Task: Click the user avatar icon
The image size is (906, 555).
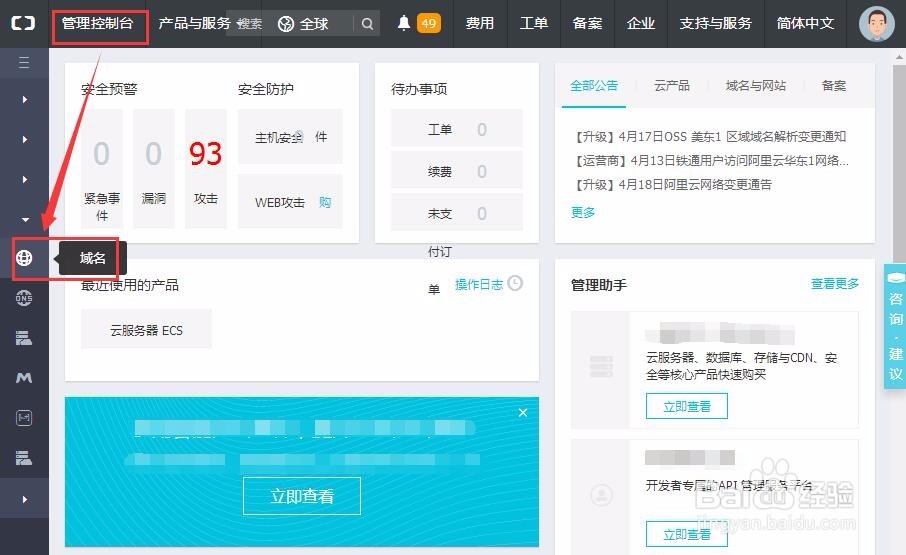Action: [877, 24]
